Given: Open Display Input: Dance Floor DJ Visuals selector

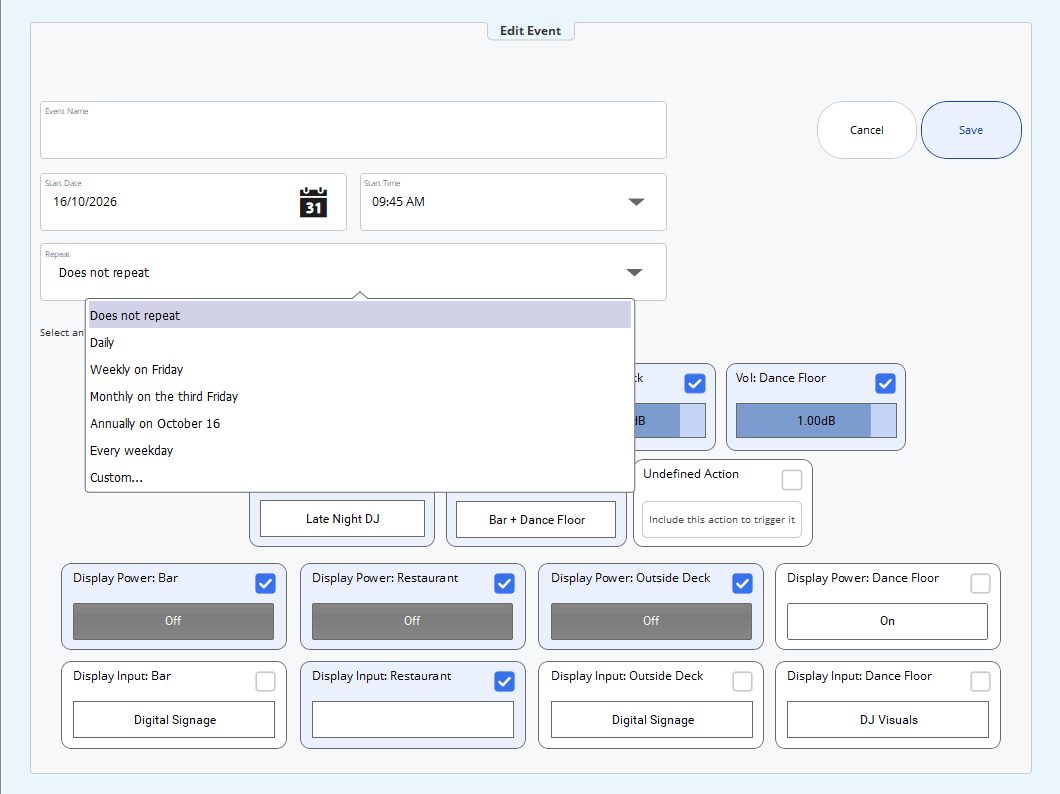Looking at the screenshot, I should (x=888, y=720).
